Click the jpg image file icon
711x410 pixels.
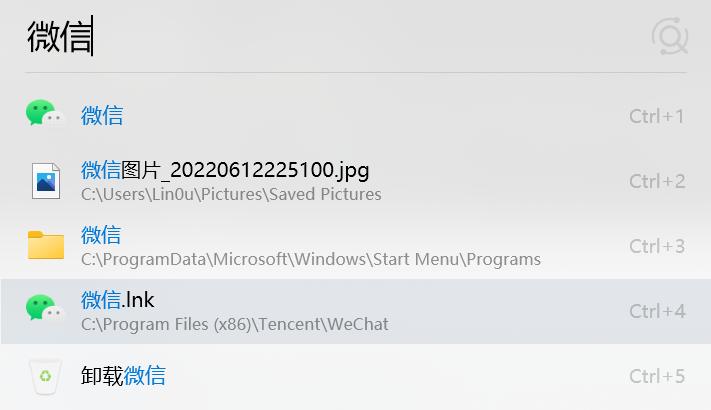46,181
